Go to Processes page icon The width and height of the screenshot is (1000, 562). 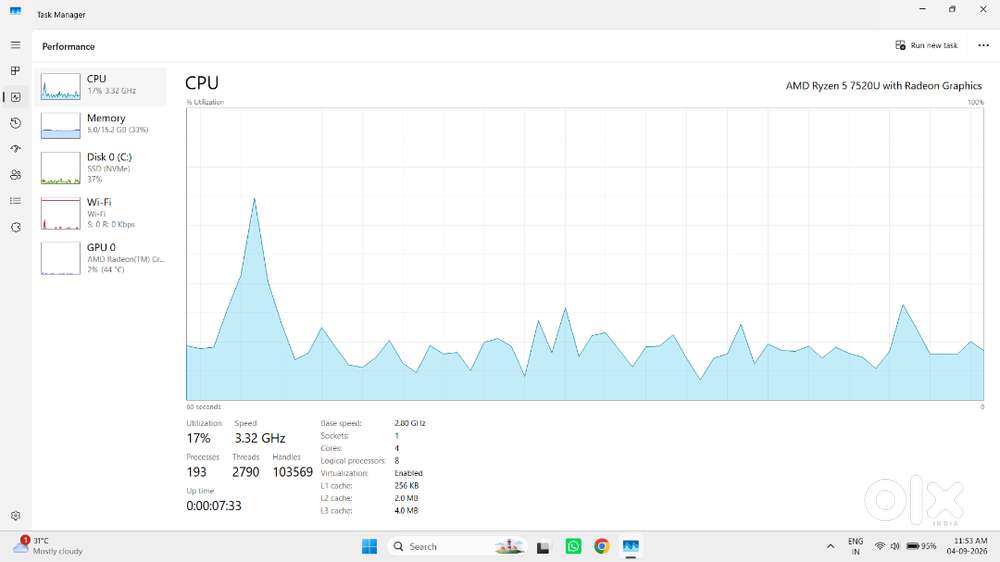click(15, 71)
